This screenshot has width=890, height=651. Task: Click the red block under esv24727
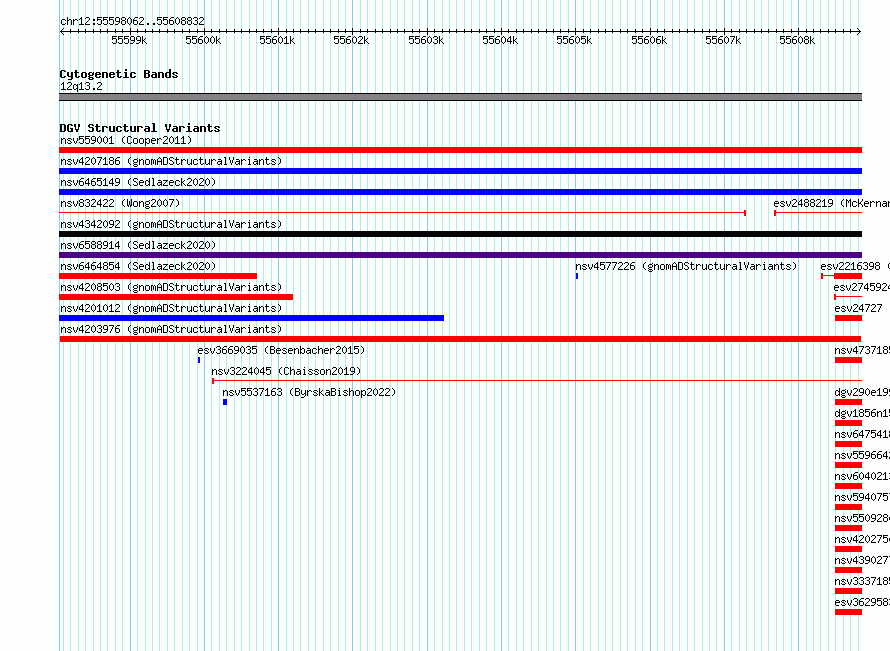[x=848, y=318]
